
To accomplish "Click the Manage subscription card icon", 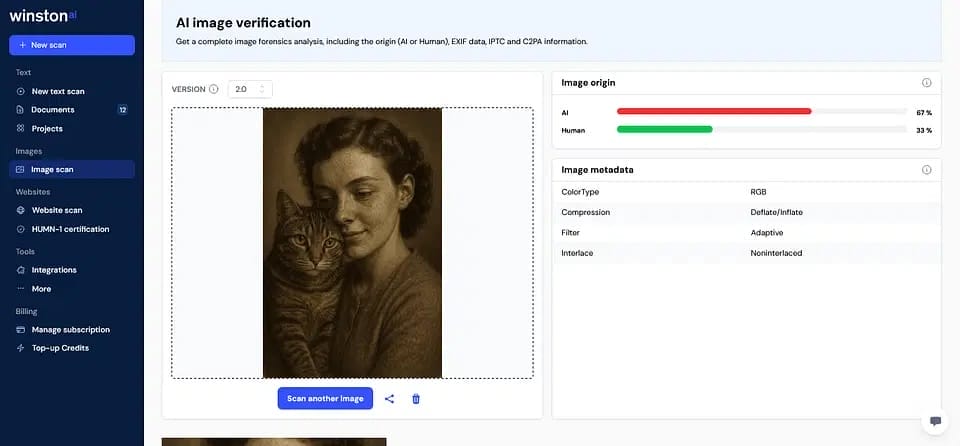I will [x=20, y=330].
